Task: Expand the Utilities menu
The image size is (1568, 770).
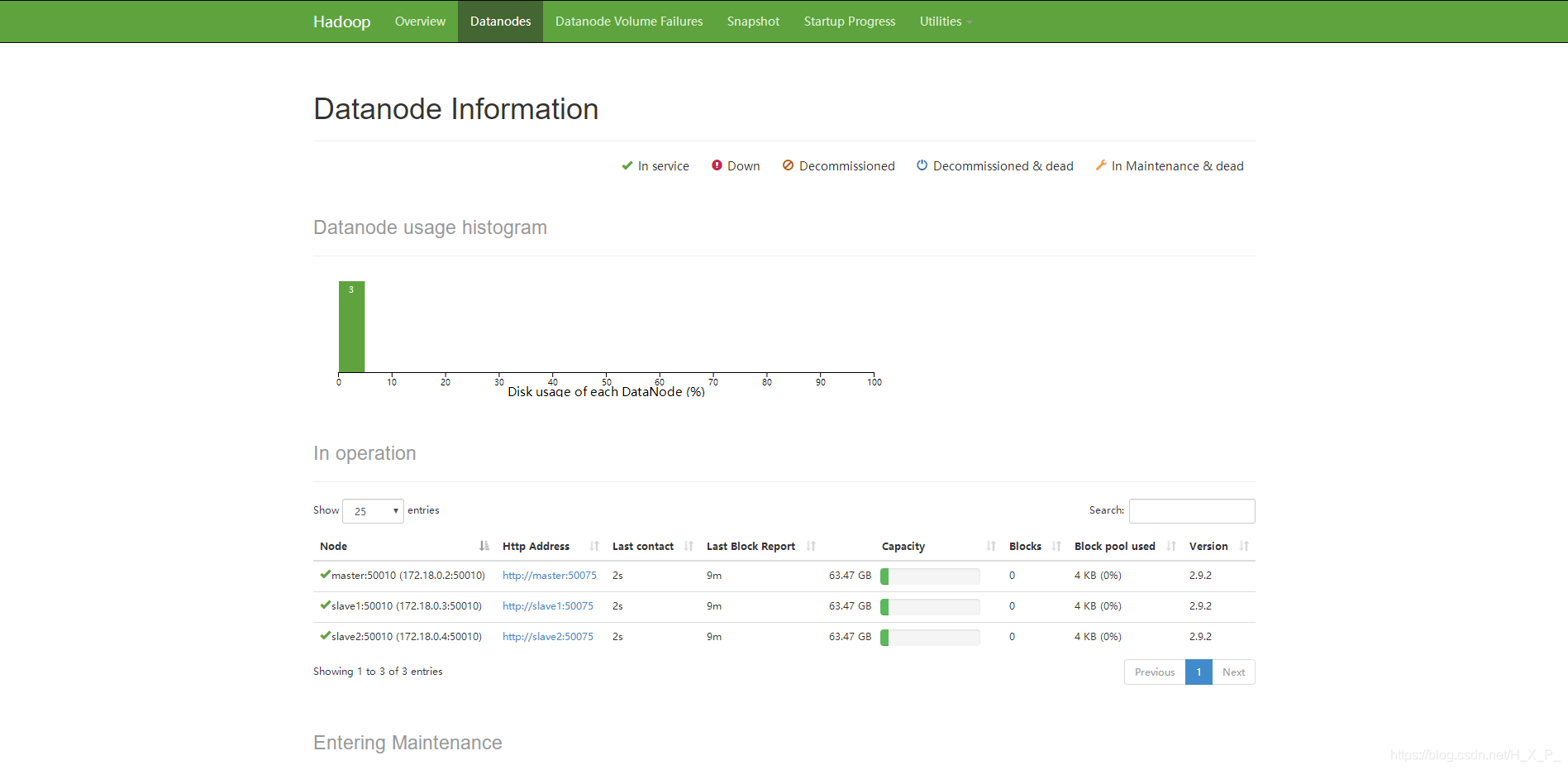Action: (x=946, y=22)
